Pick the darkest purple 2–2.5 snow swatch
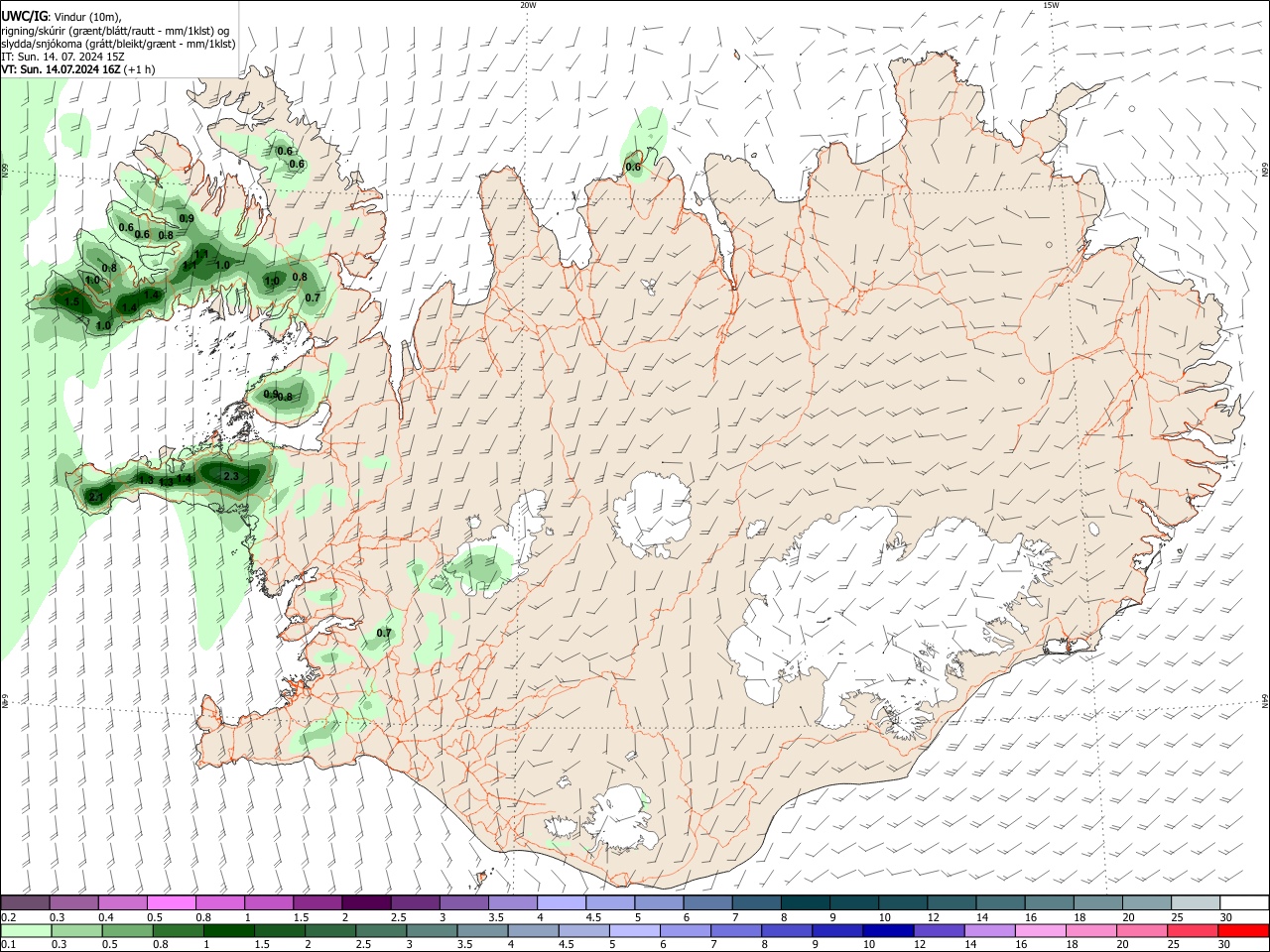This screenshot has width=1270, height=952. (x=365, y=903)
